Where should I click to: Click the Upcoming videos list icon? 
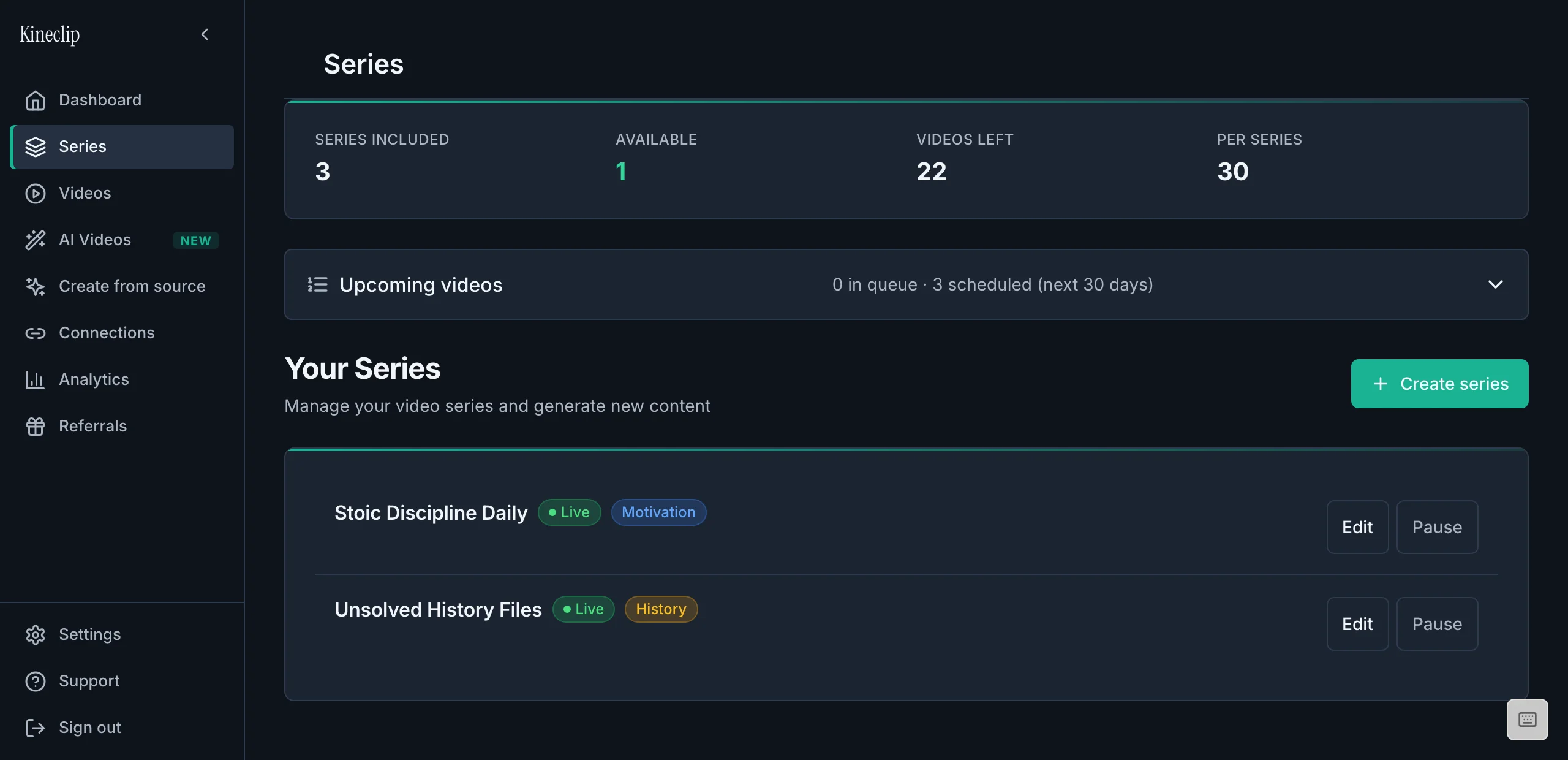tap(317, 284)
